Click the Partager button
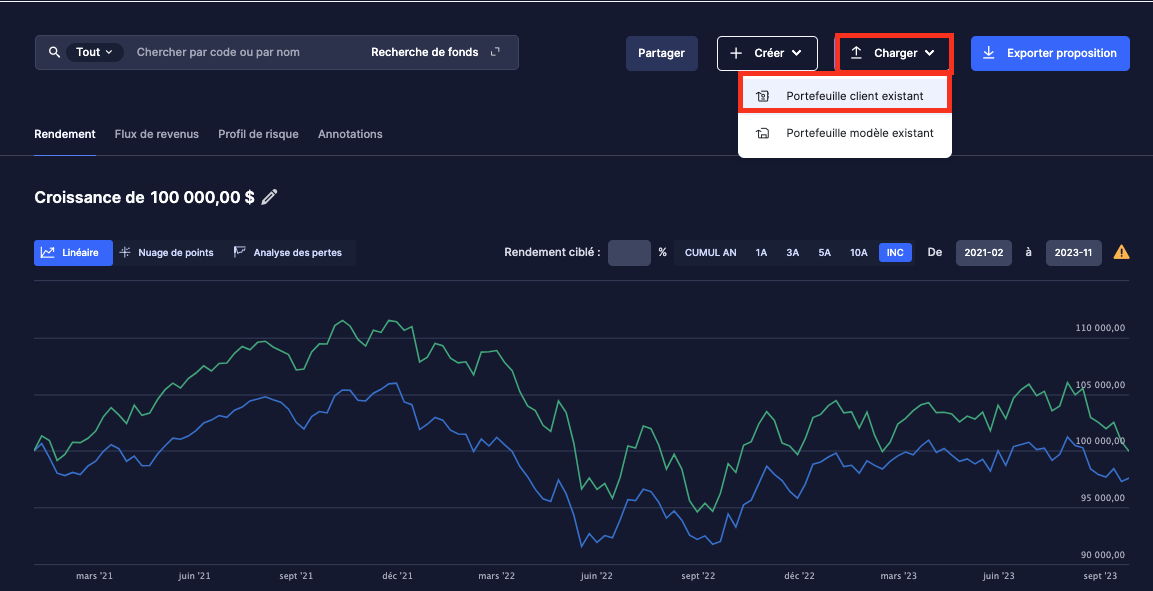 [662, 53]
